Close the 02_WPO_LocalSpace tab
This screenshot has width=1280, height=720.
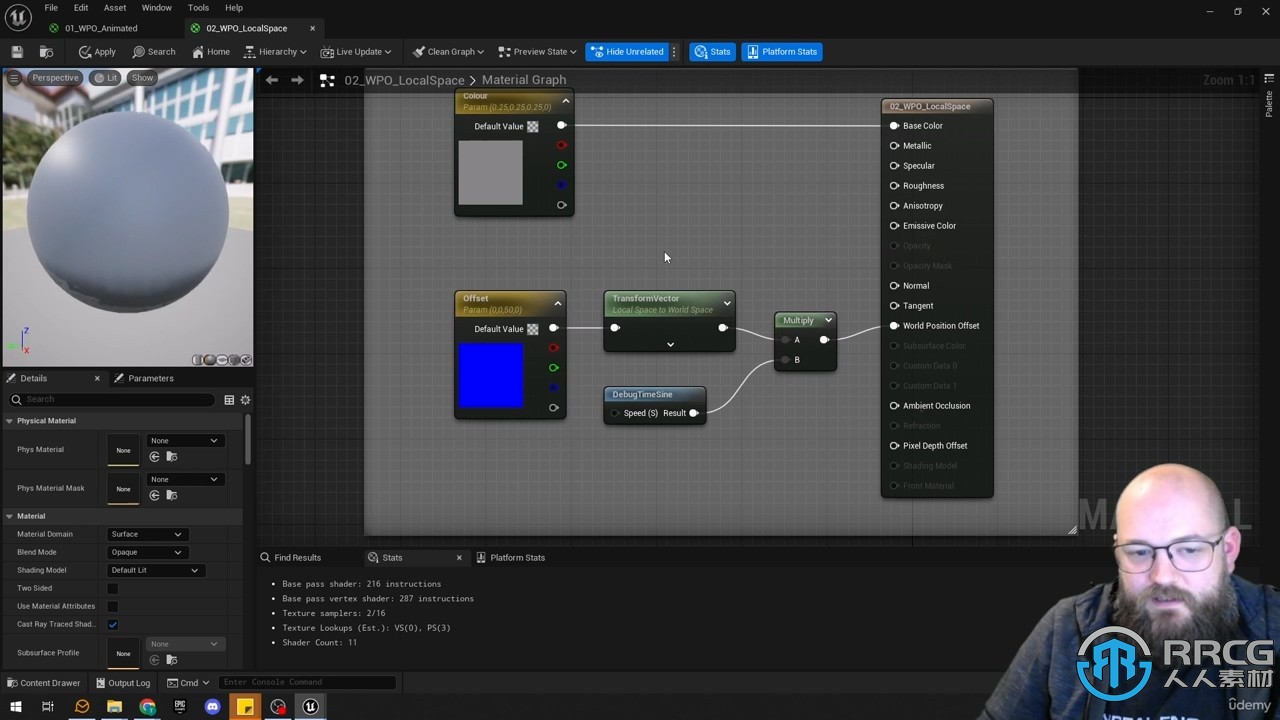312,28
